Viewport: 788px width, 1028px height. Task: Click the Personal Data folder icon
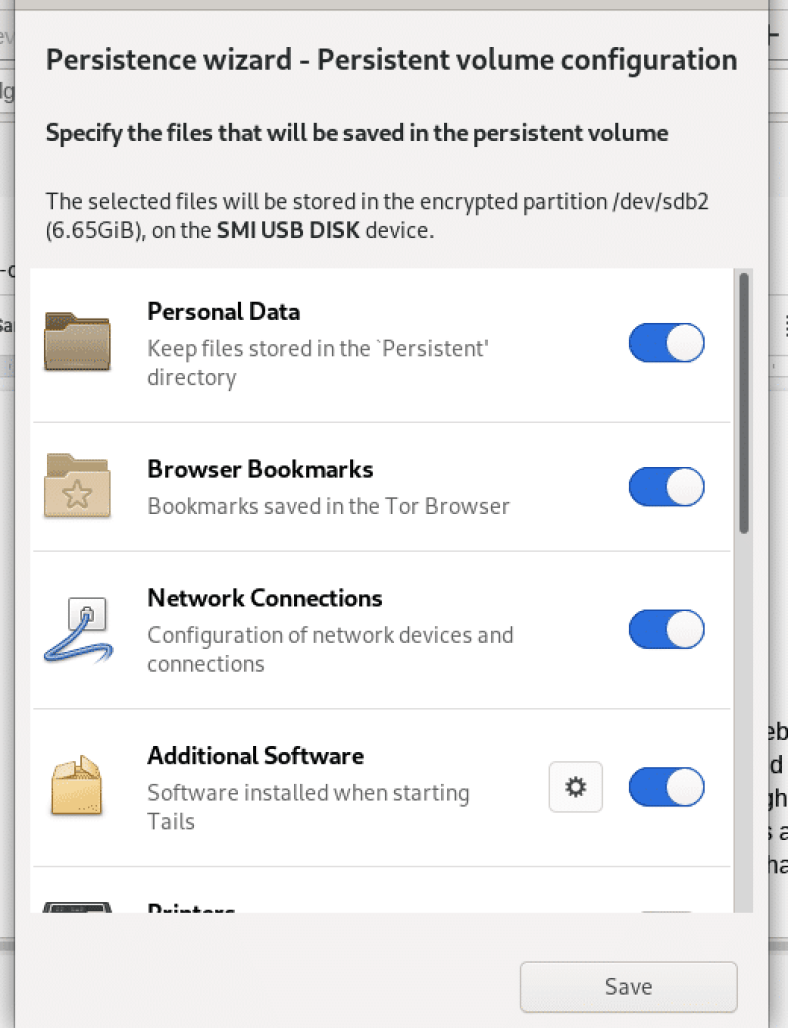[77, 343]
